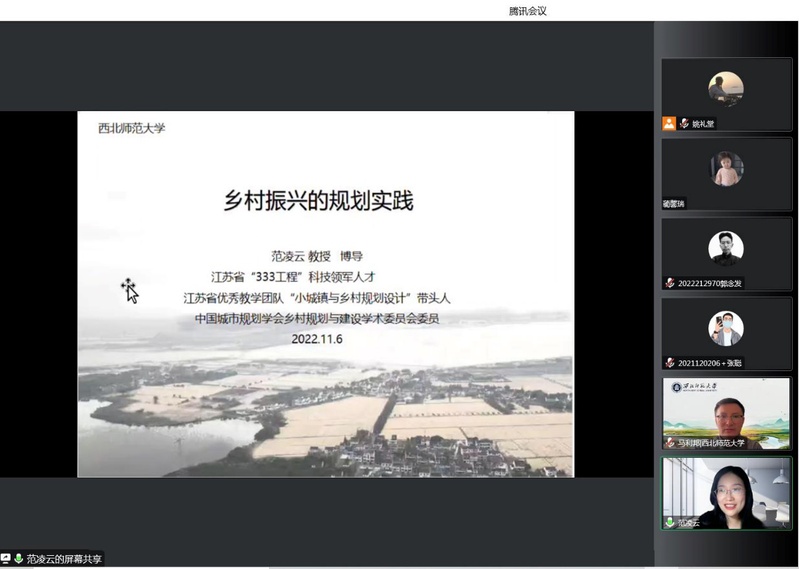Click muted mic icon beside 2021120206 张聪

pyautogui.click(x=670, y=362)
